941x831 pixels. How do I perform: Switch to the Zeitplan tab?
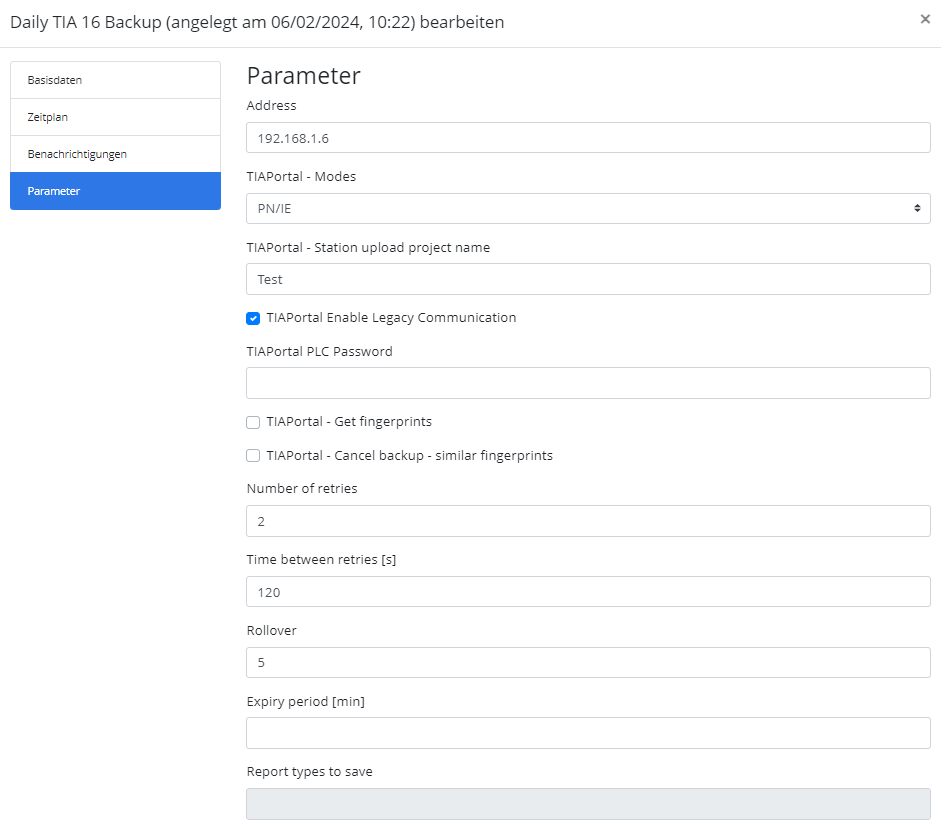point(115,117)
